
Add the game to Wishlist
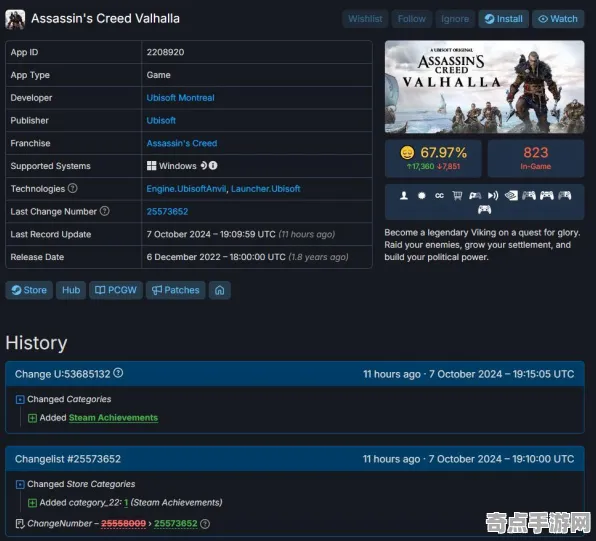[365, 19]
